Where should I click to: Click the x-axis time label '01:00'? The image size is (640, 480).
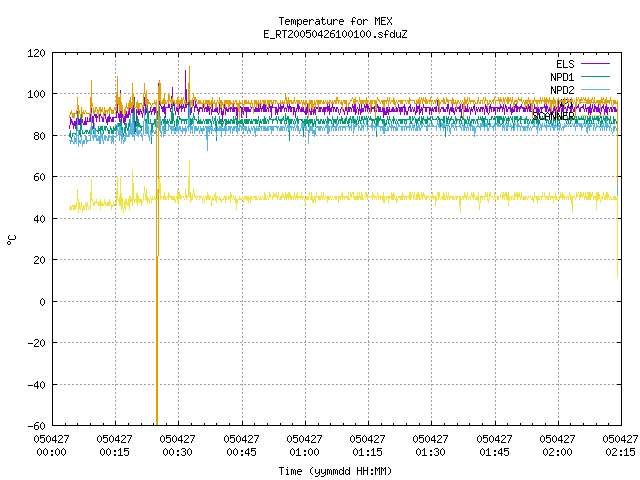304,452
